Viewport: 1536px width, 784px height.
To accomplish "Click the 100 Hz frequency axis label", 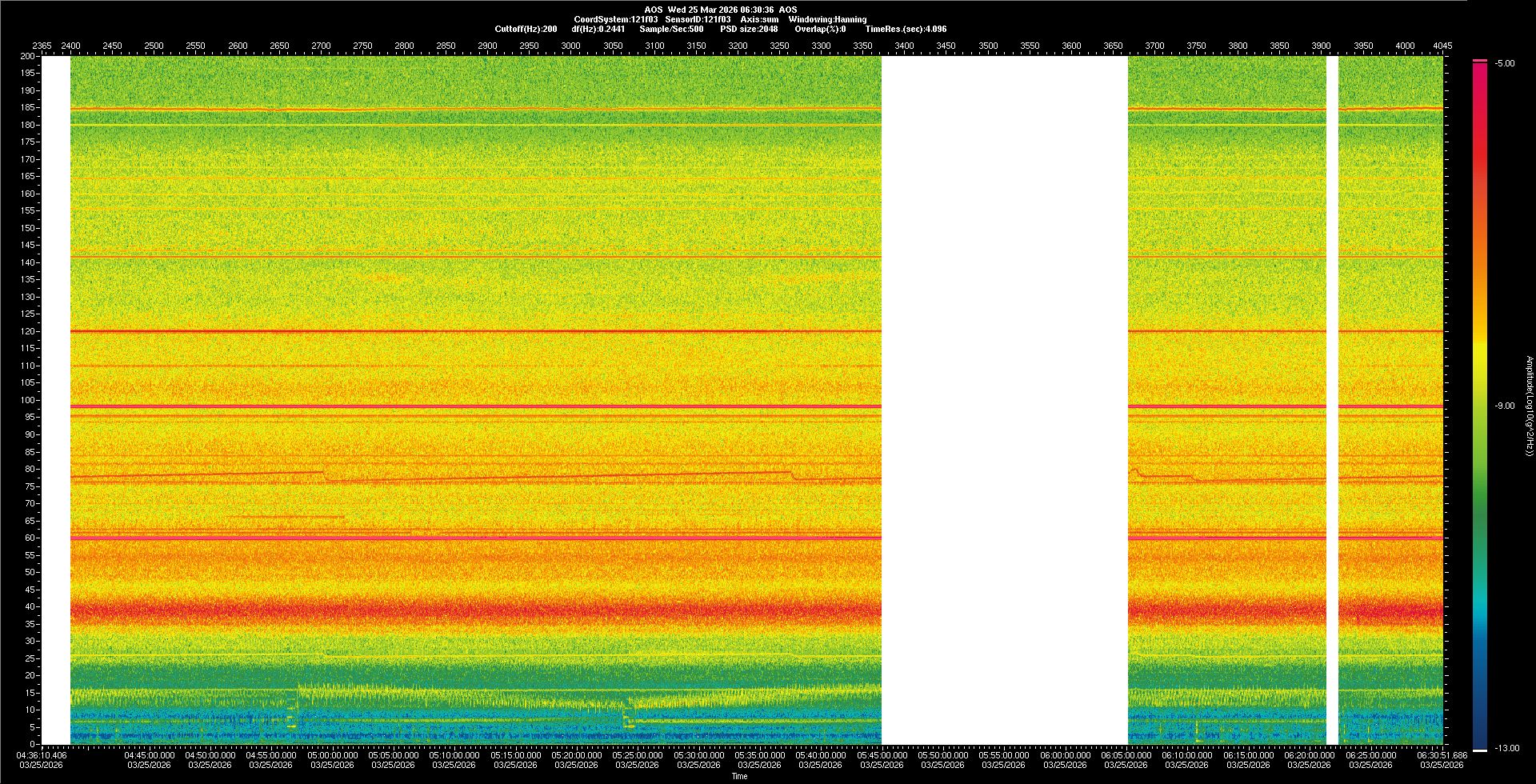I will (27, 400).
